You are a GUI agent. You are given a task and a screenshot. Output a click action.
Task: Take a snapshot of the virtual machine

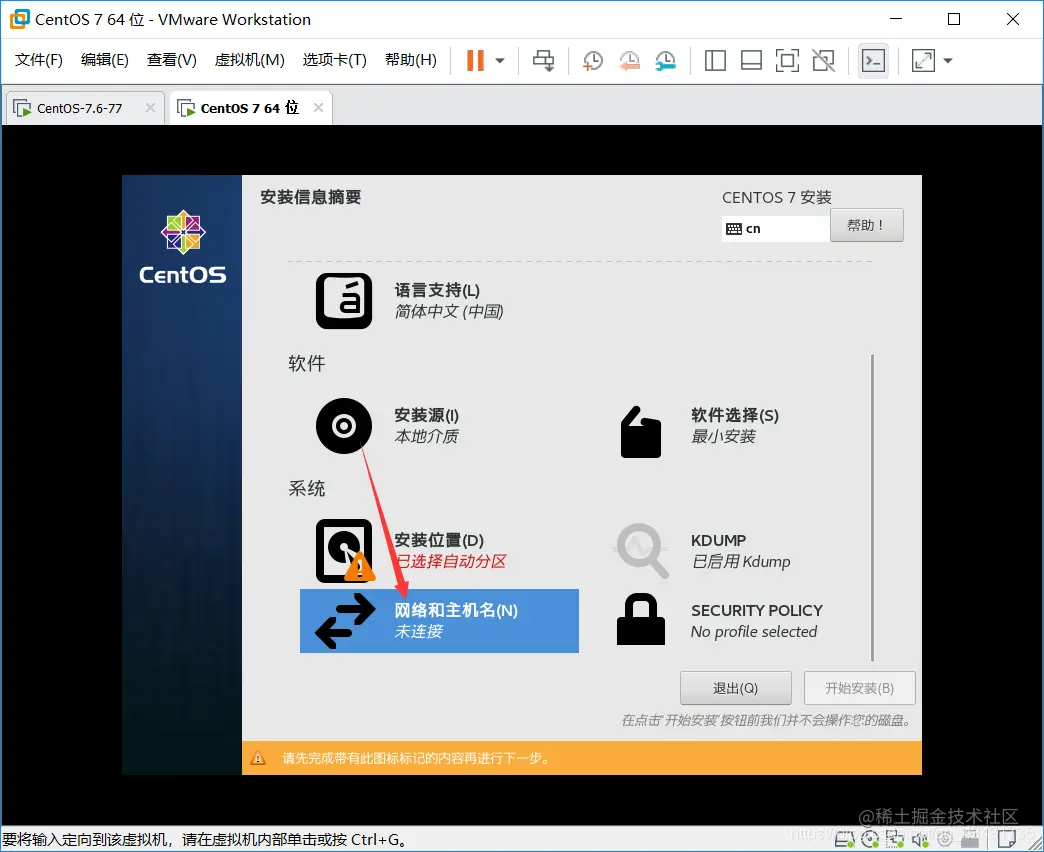click(x=593, y=61)
